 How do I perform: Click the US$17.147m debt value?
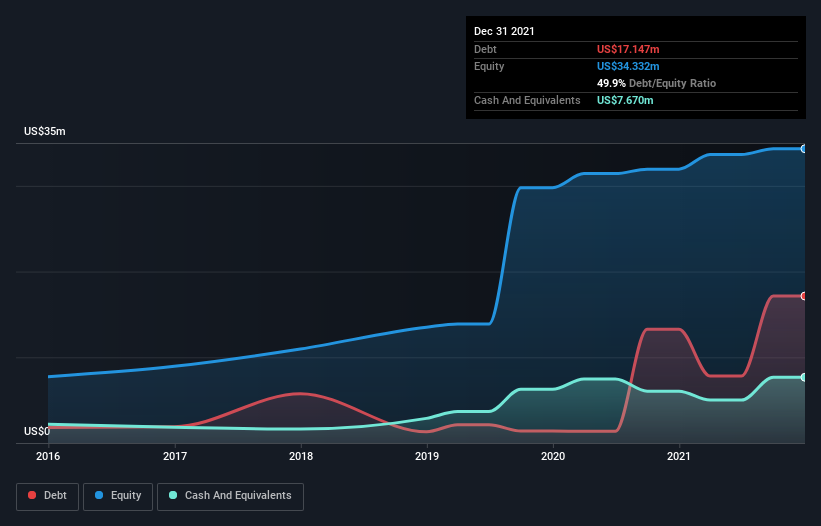coord(628,49)
